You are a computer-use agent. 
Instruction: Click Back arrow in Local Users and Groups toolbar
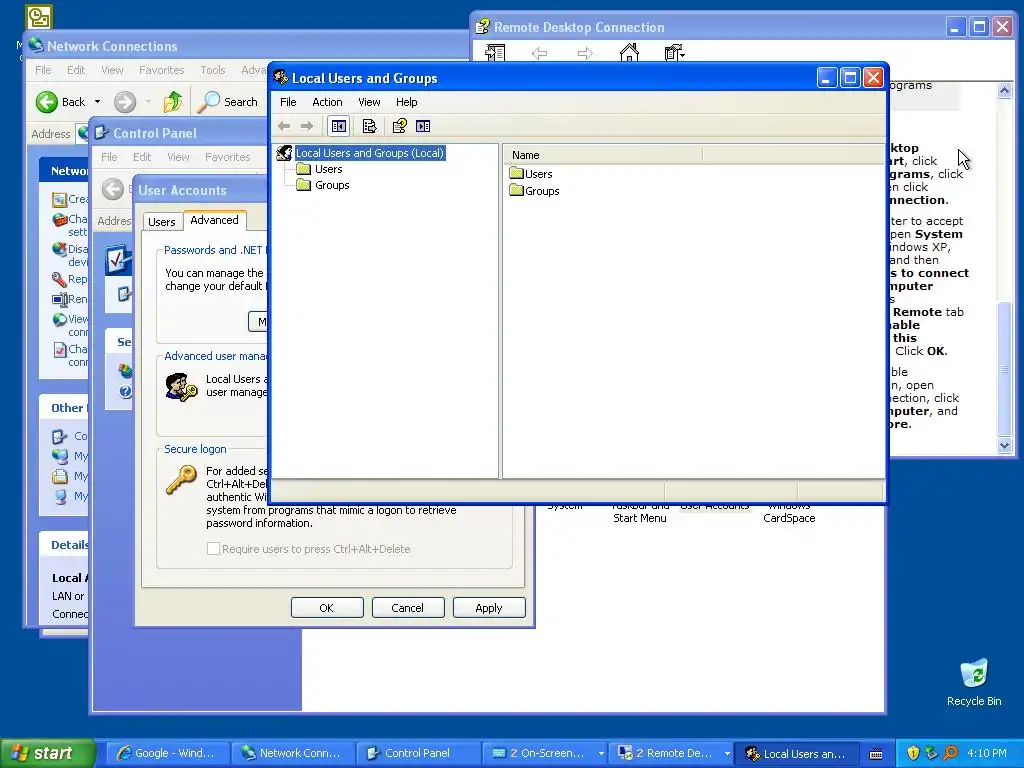click(x=284, y=126)
